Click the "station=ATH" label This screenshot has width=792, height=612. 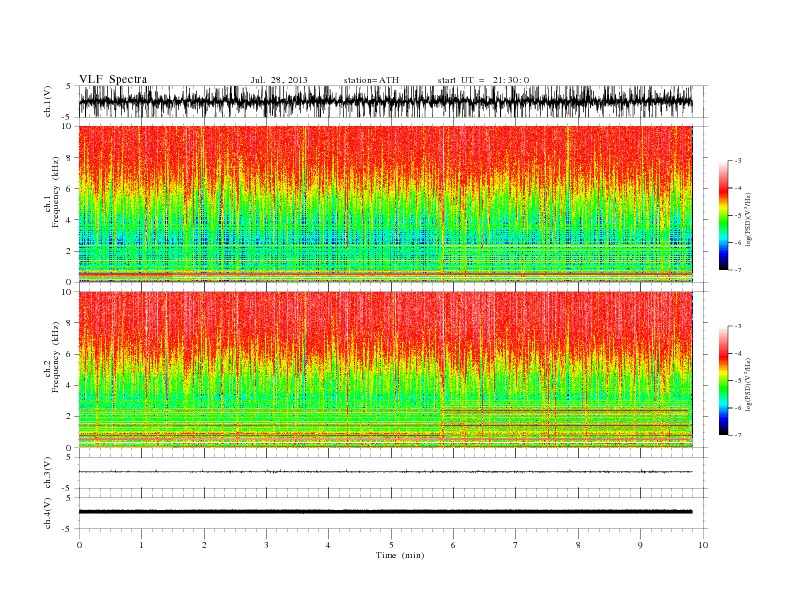click(x=371, y=80)
